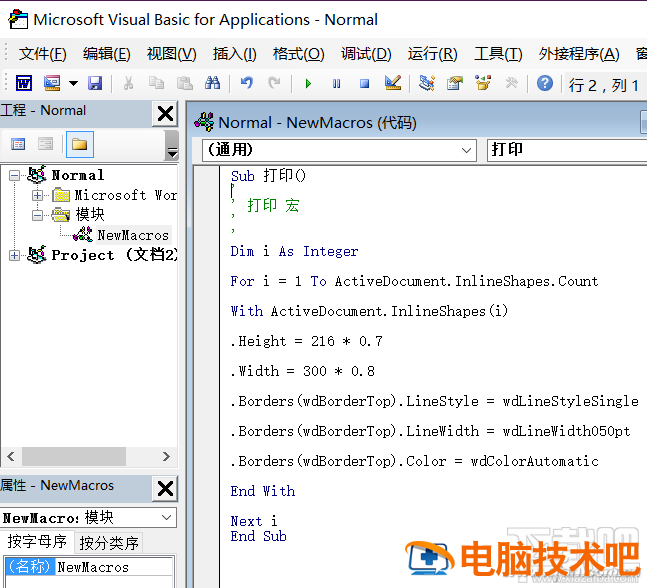Click the Toolbox hammer-wrench icon

[512, 83]
